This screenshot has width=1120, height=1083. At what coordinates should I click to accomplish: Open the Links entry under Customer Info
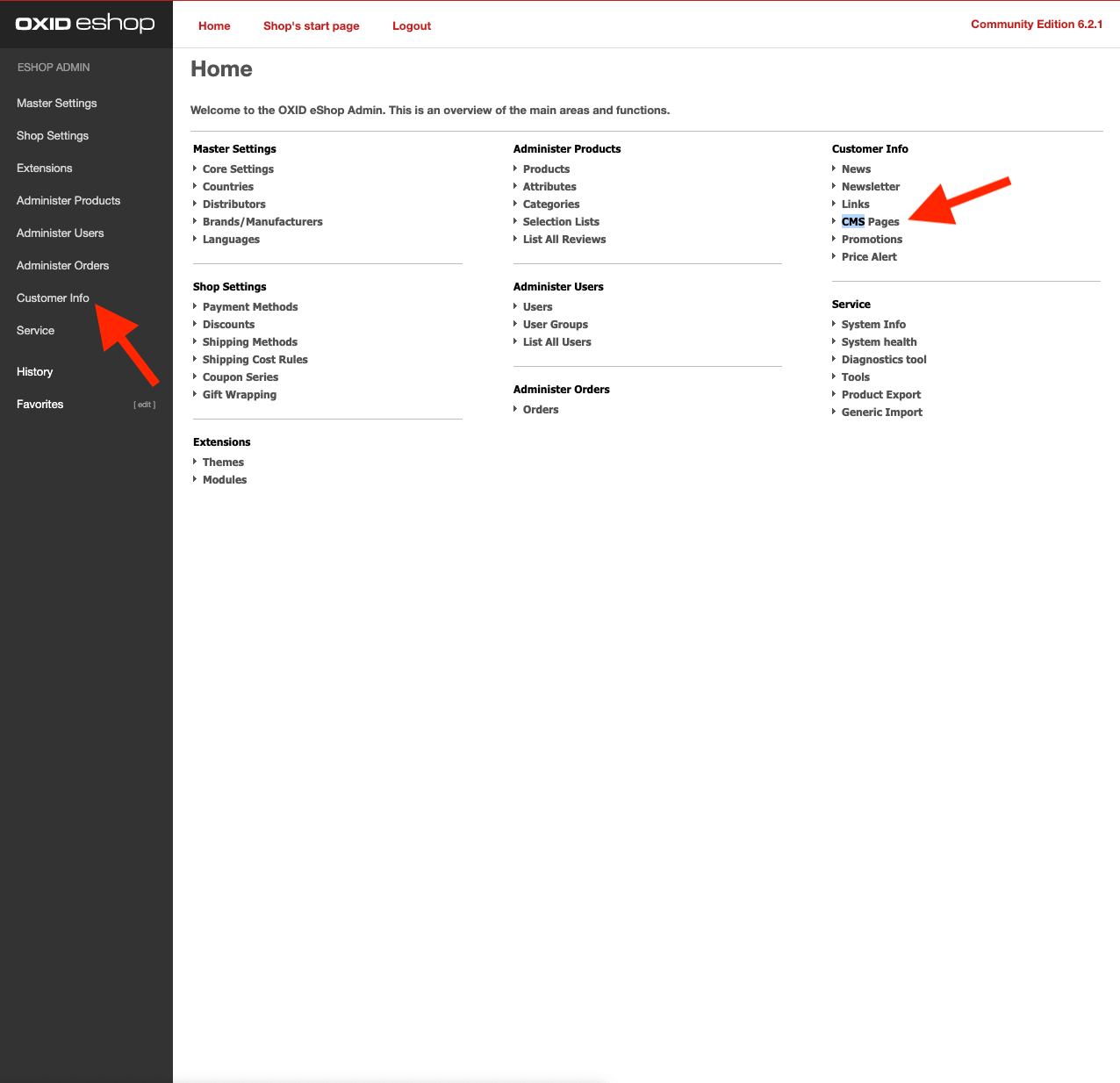coord(856,204)
